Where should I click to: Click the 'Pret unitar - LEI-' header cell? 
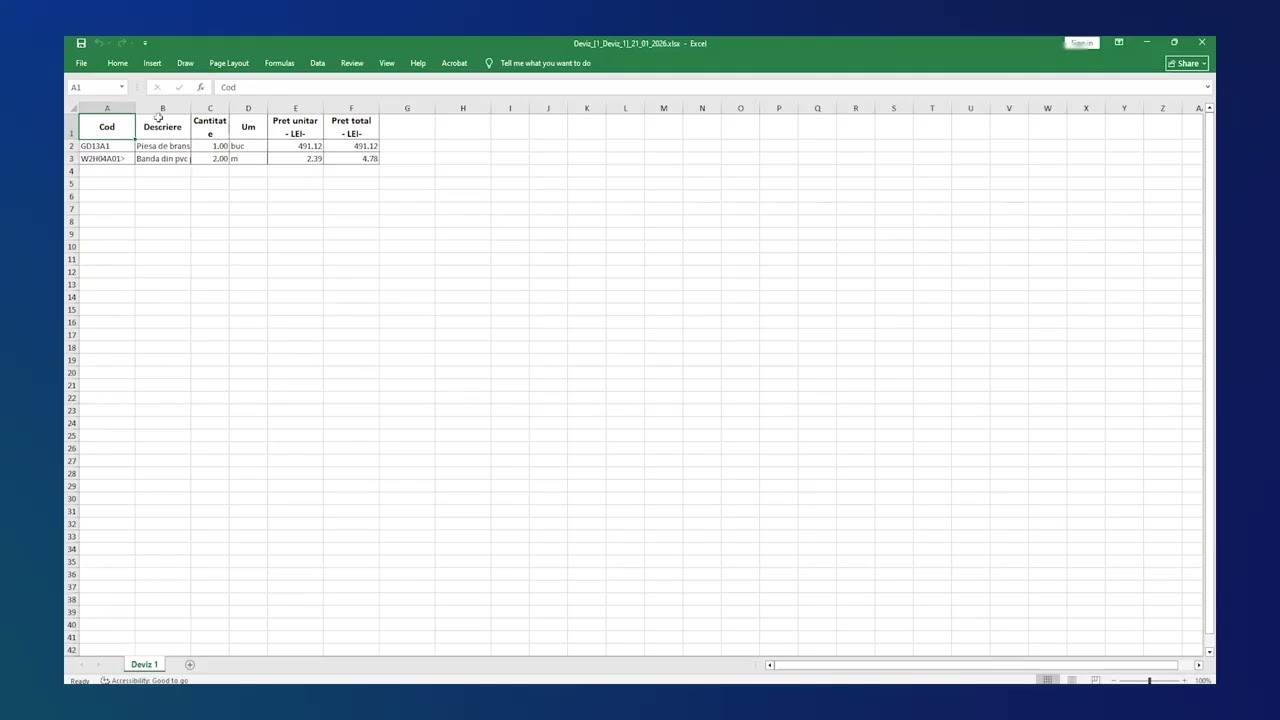tap(295, 126)
